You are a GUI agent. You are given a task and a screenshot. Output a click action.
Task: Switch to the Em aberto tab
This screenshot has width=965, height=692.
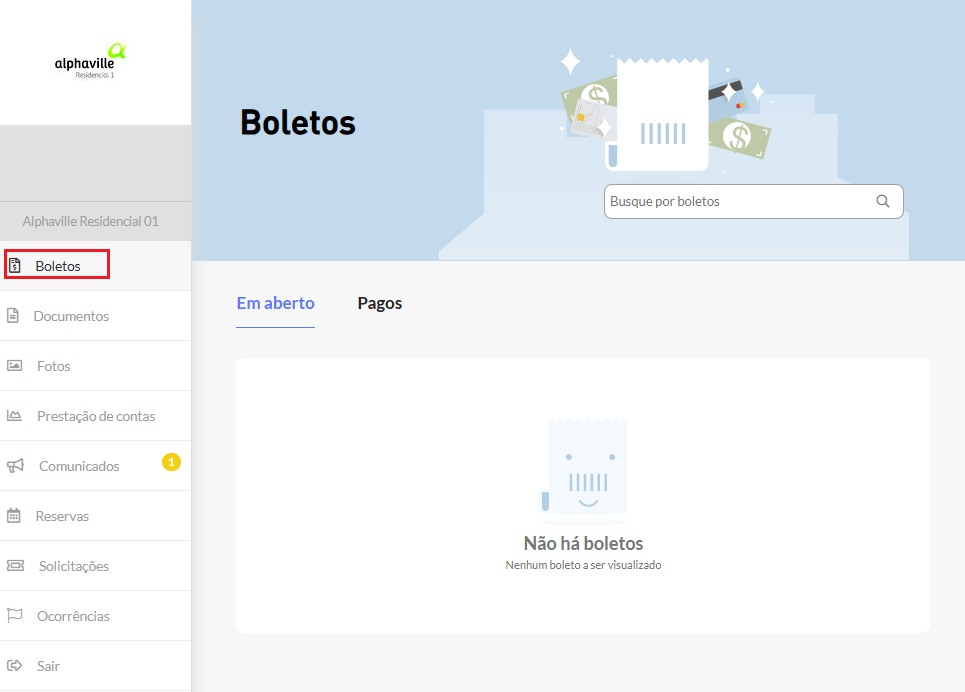click(275, 303)
